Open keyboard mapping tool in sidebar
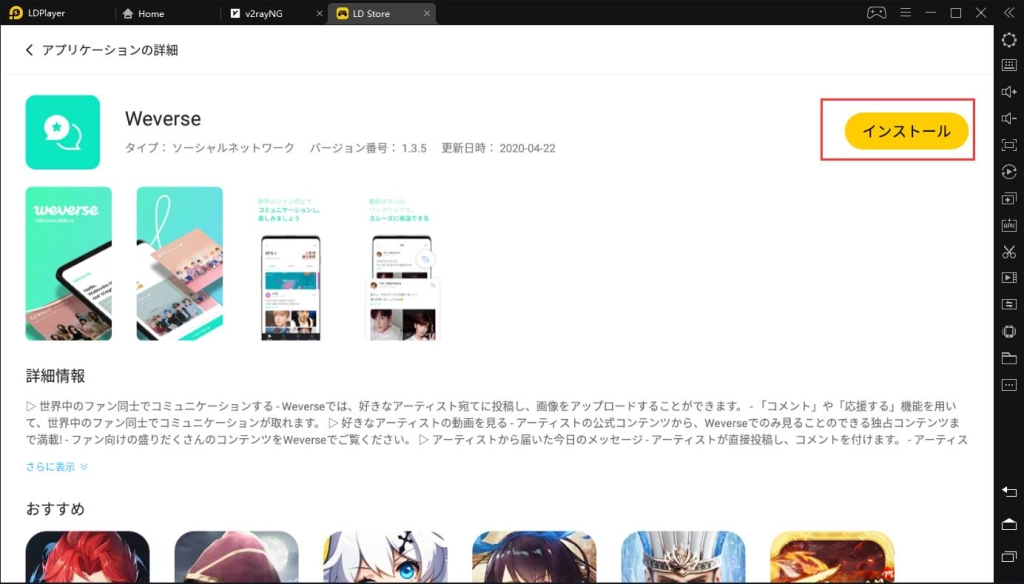The image size is (1024, 584). pyautogui.click(x=1009, y=65)
